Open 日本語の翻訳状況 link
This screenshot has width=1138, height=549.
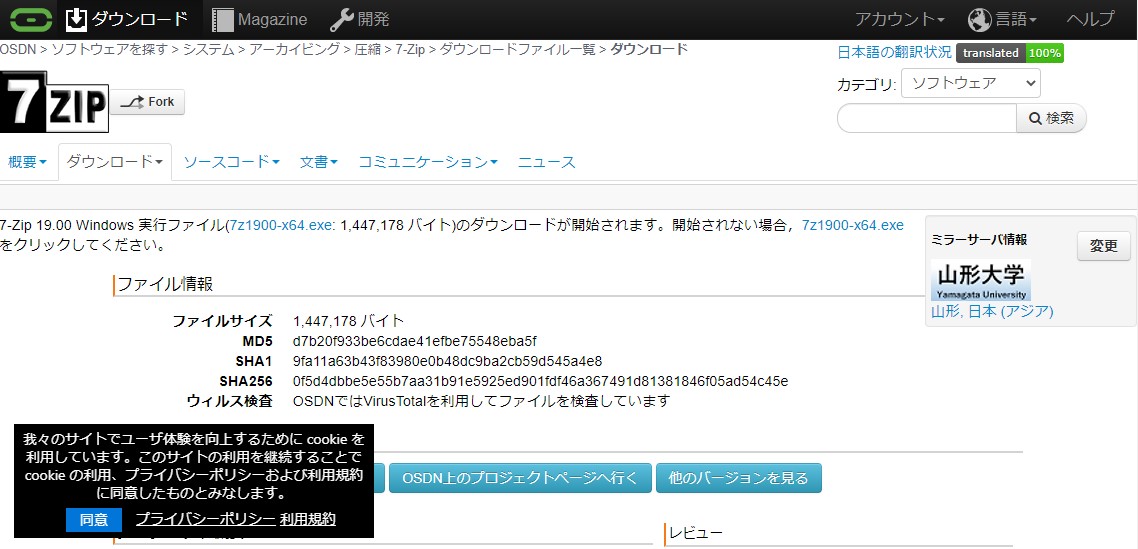point(894,52)
